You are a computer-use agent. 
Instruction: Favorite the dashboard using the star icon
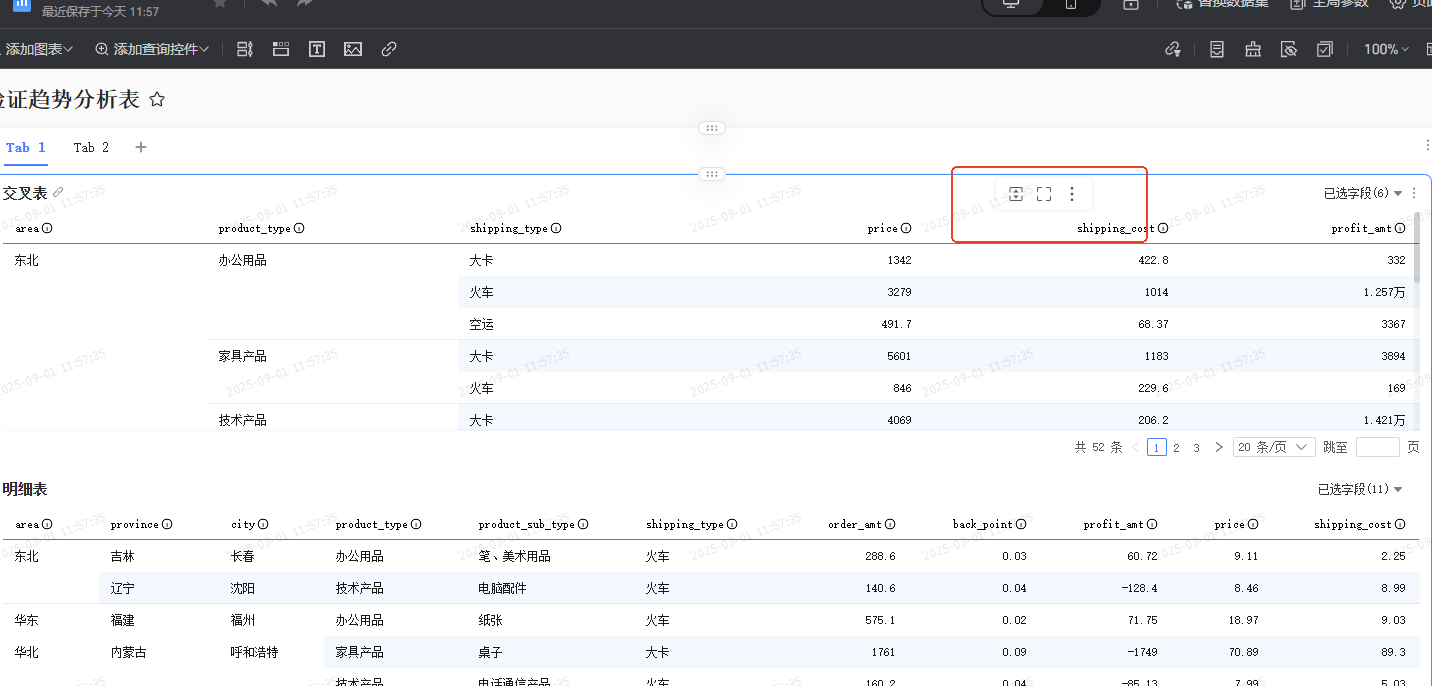click(x=157, y=100)
